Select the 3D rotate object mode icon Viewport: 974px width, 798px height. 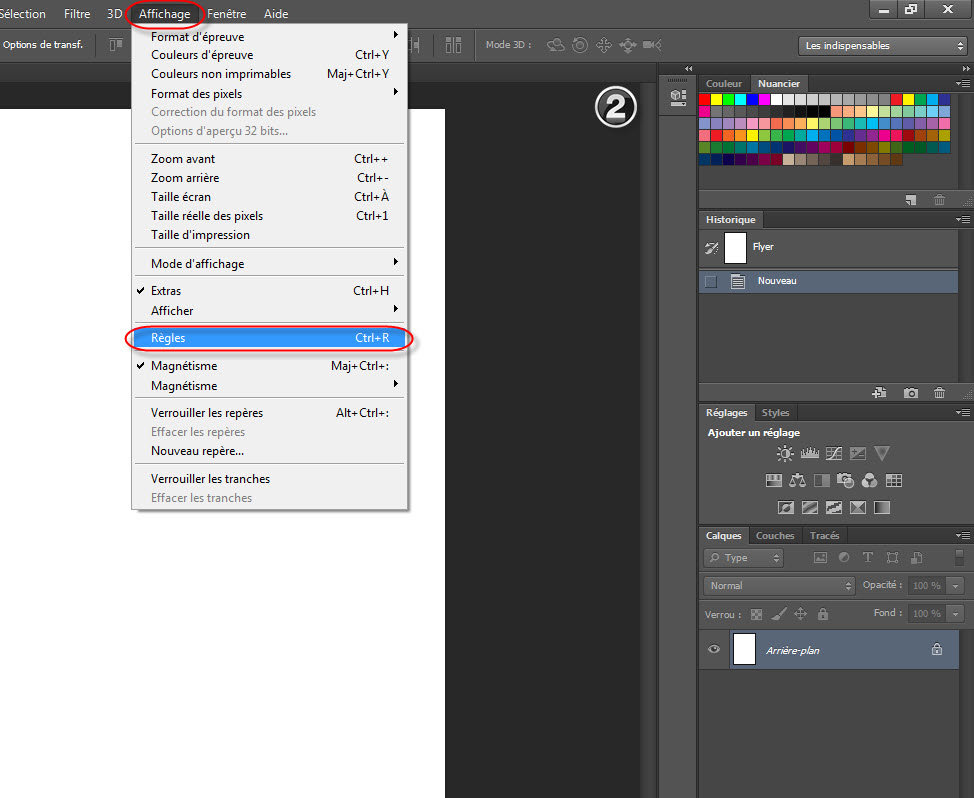[x=555, y=45]
